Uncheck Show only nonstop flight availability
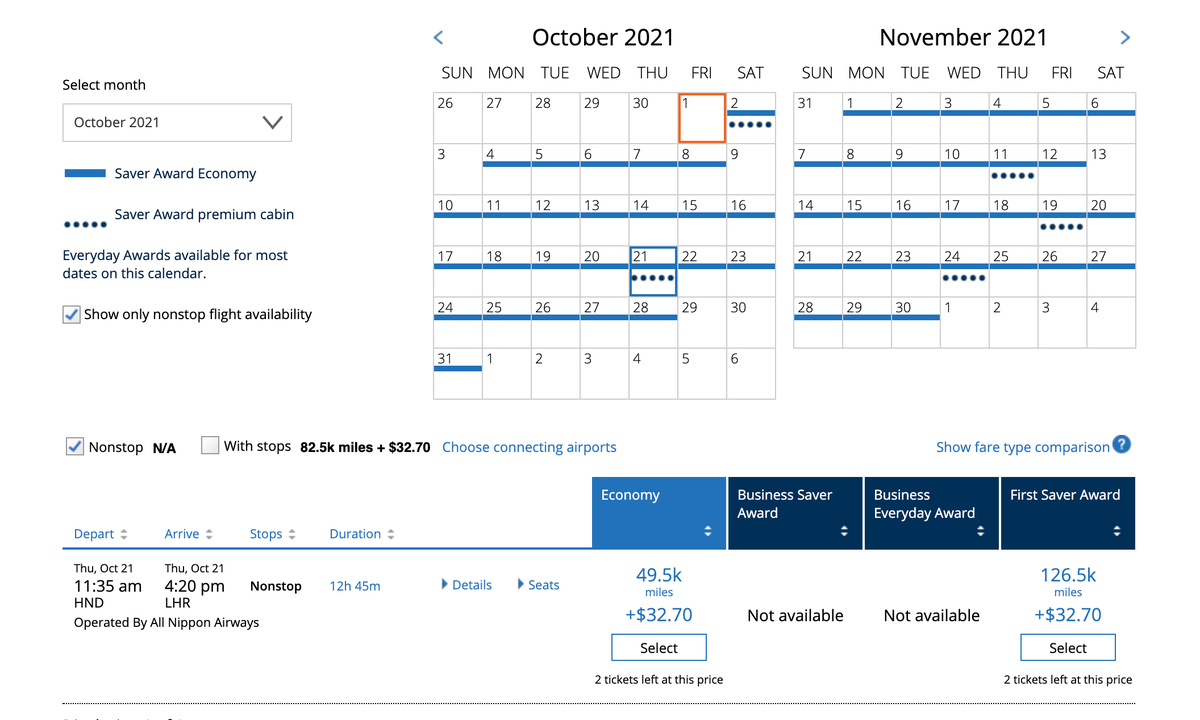Image resolution: width=1200 pixels, height=720 pixels. [71, 313]
